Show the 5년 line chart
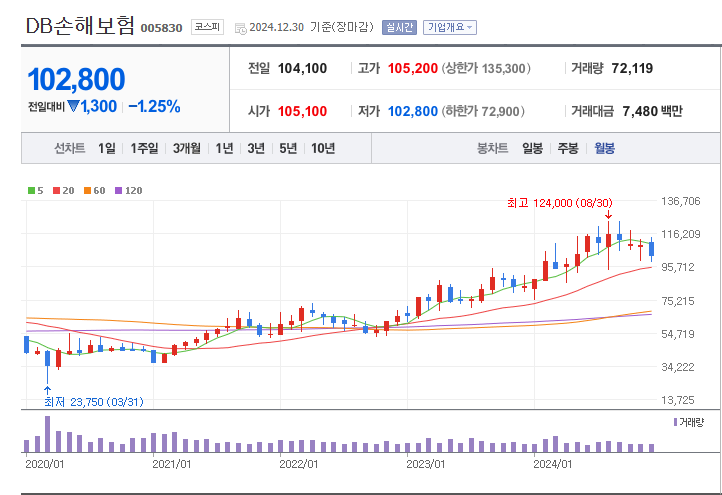This screenshot has width=722, height=495. [288, 148]
